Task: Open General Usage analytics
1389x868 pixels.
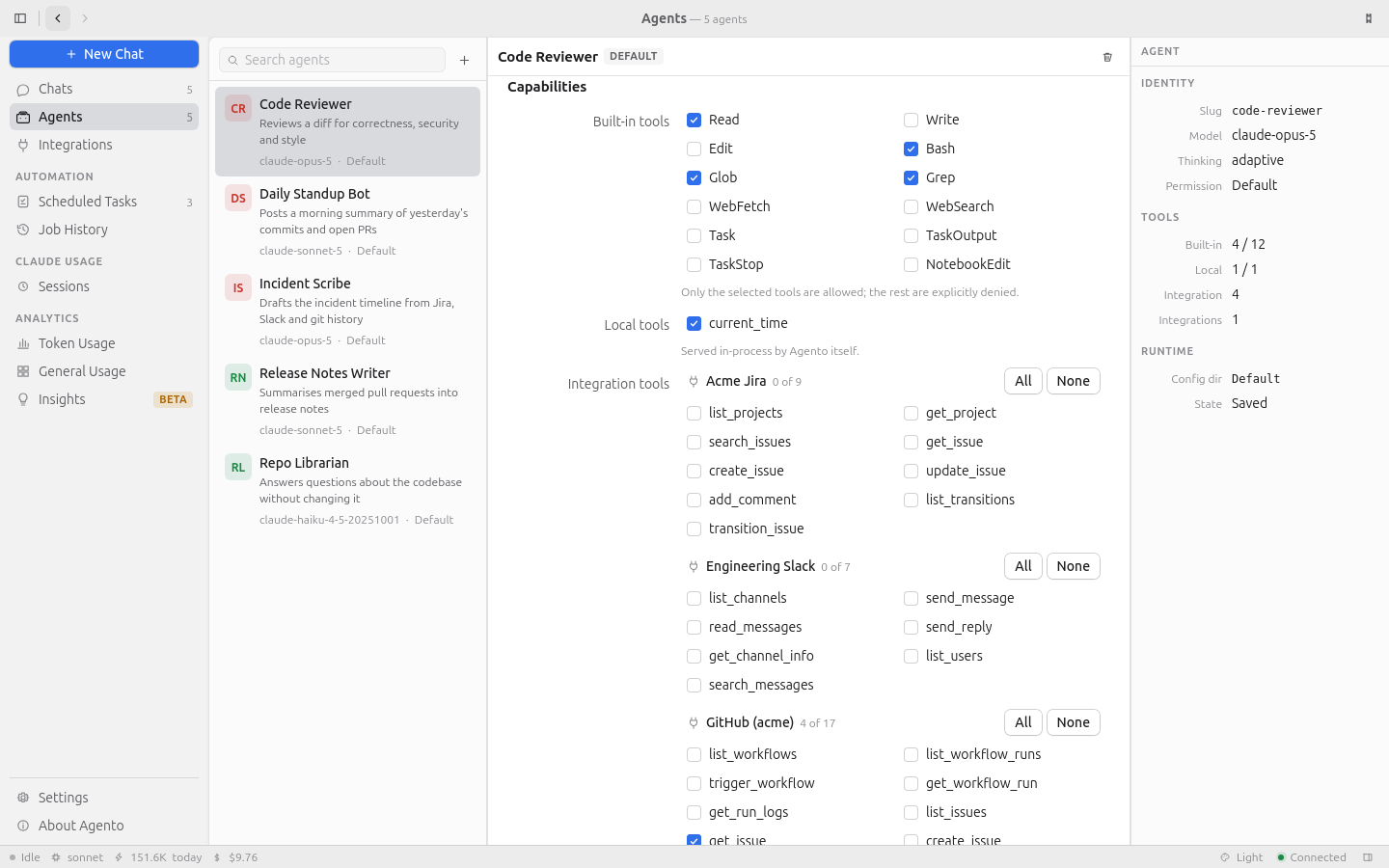Action: pos(104,371)
